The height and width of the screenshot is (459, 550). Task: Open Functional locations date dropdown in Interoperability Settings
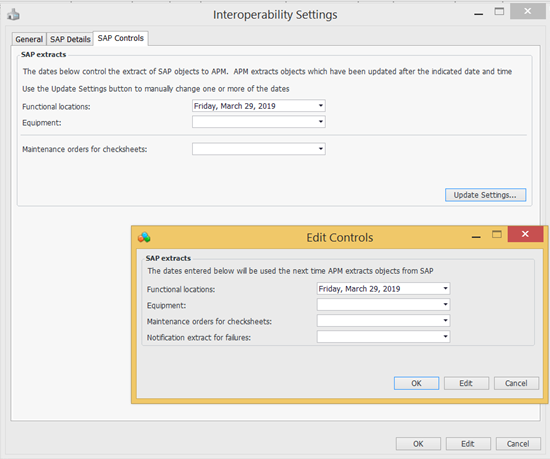[x=321, y=106]
